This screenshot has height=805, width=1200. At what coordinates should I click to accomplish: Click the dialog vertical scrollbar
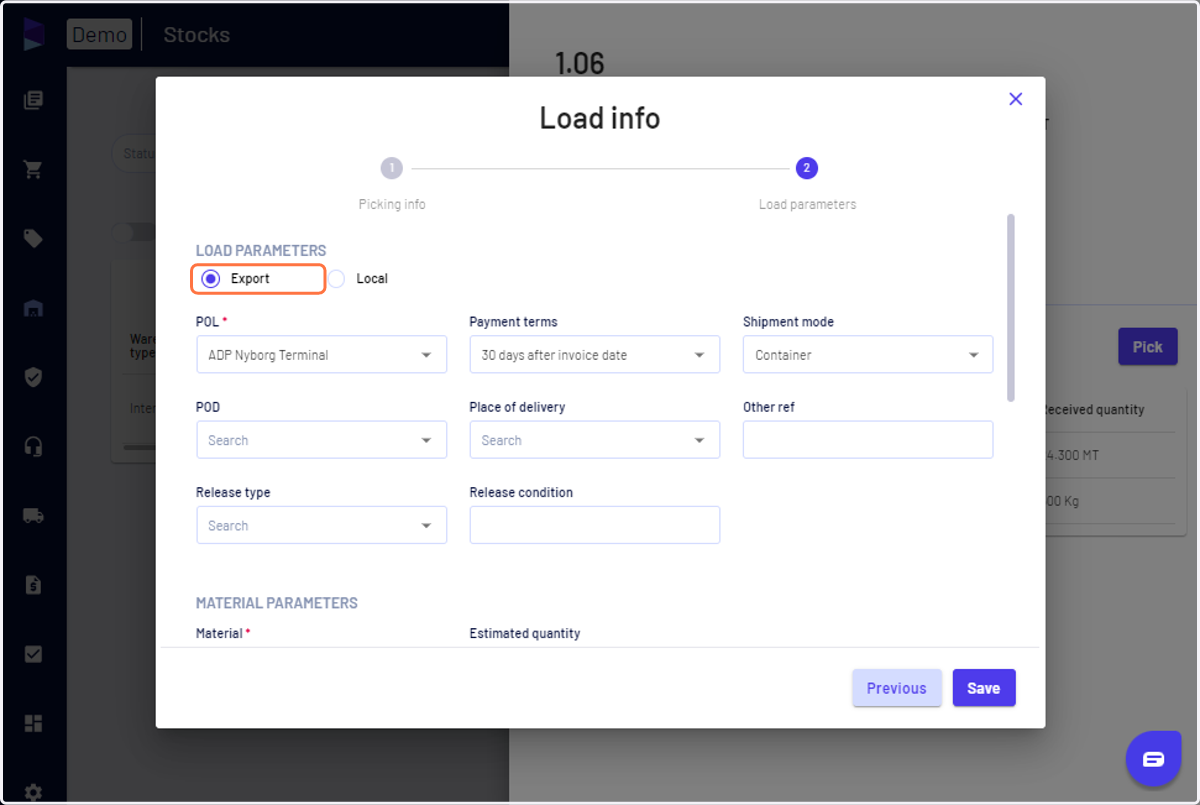point(1011,307)
